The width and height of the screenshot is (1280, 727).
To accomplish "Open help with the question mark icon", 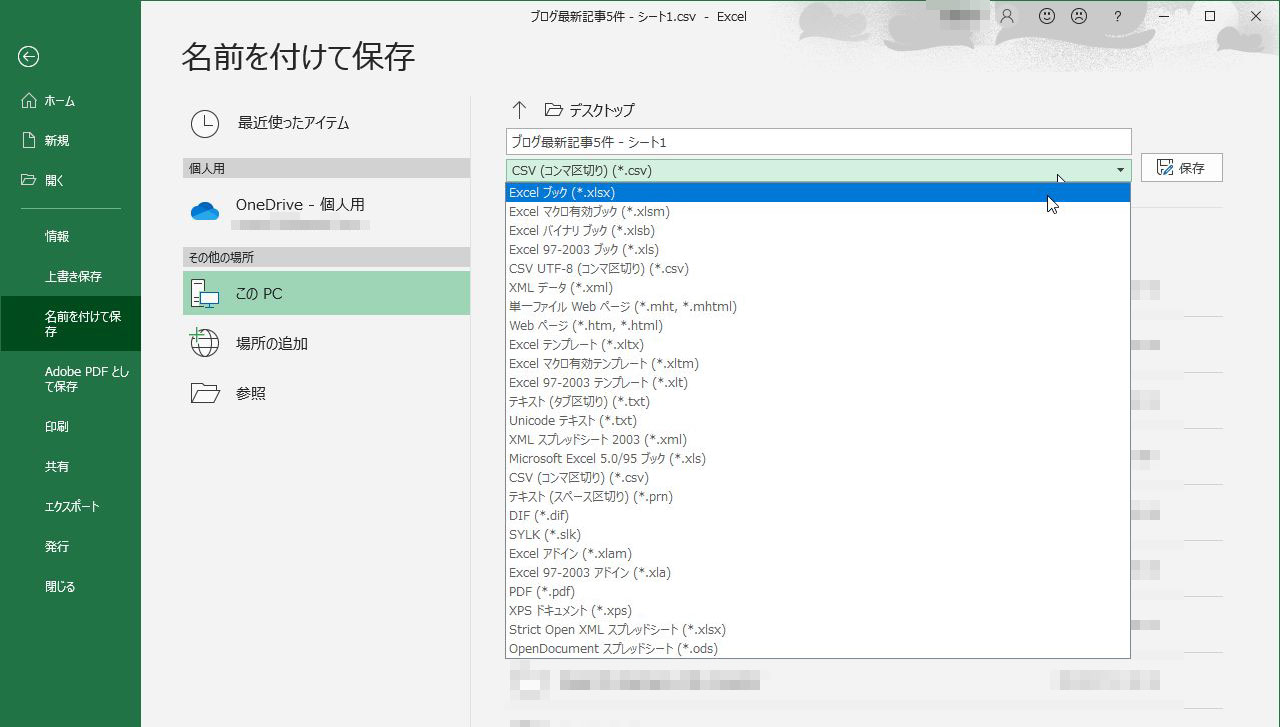I will coord(1117,16).
